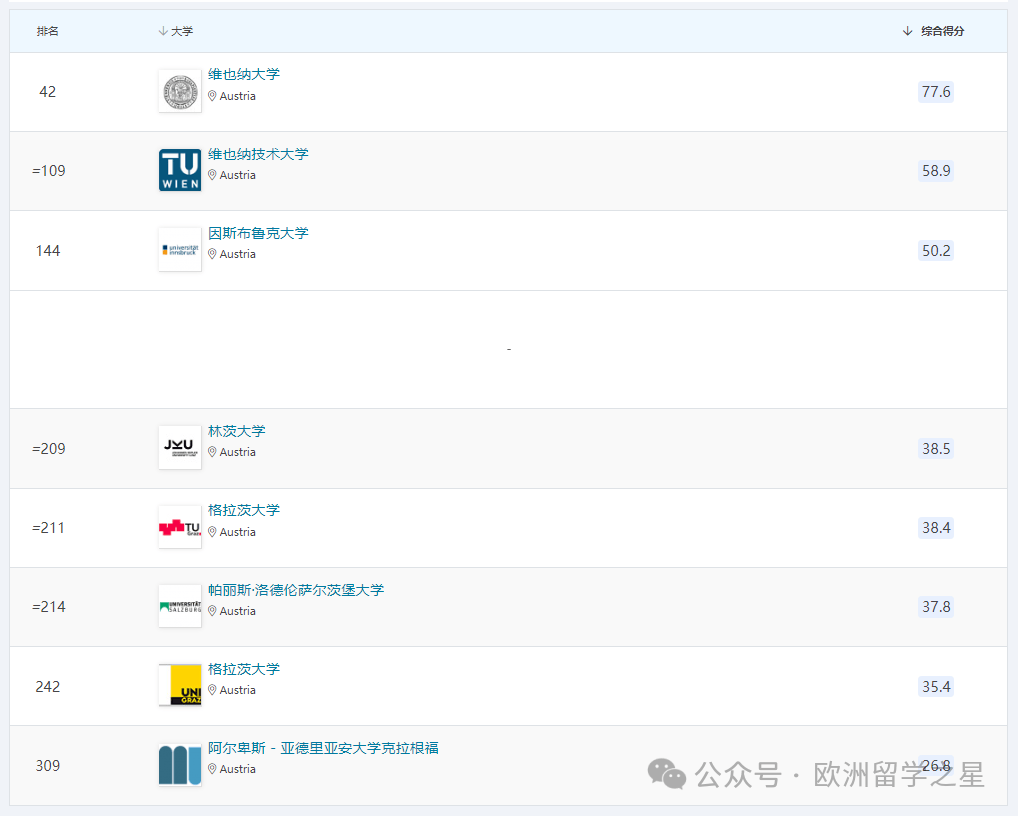
Task: Open 格拉茨大学 link ranked =211
Action: coord(244,510)
